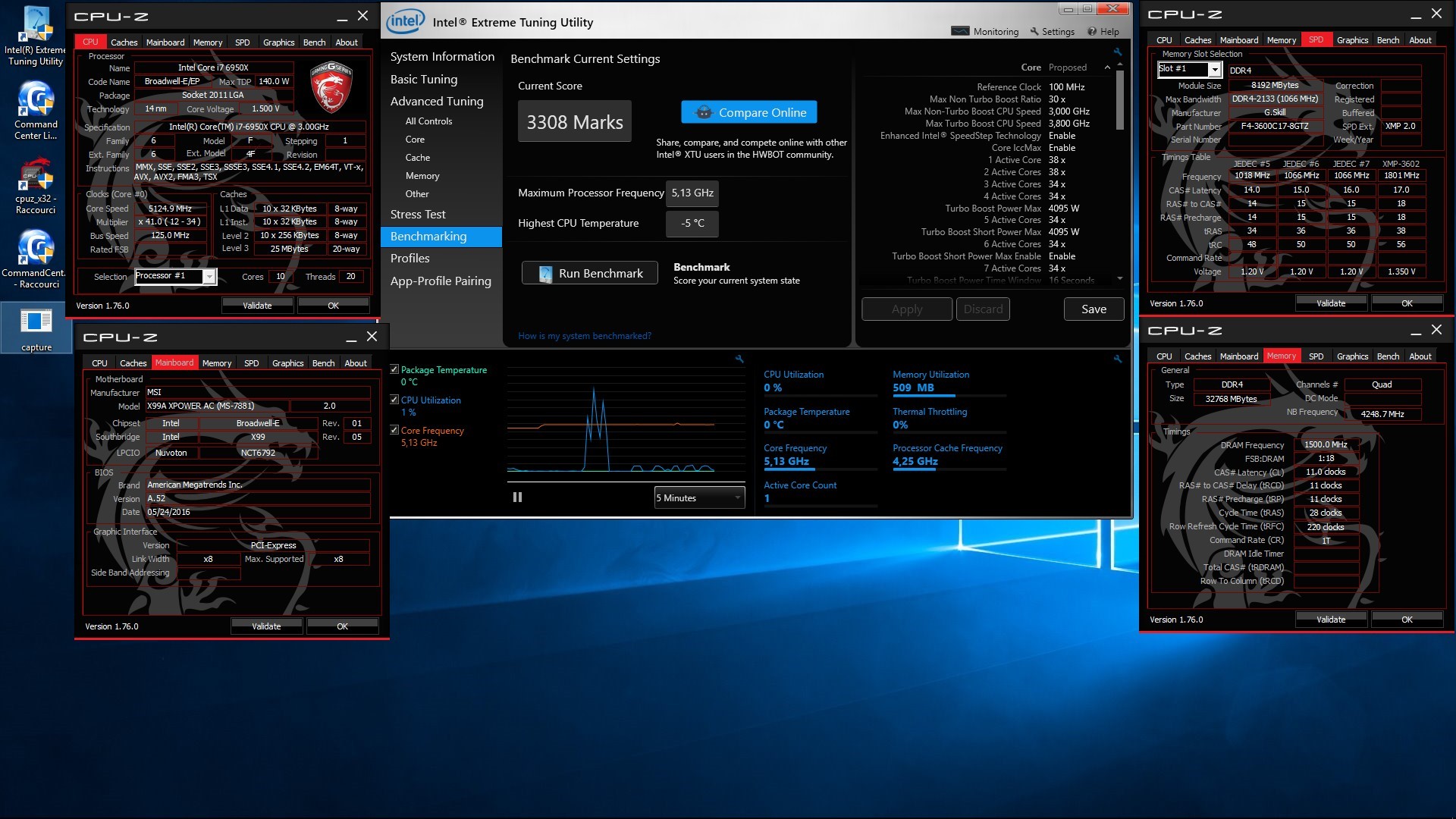The height and width of the screenshot is (819, 1456).
Task: Open XTU Settings wrench in header
Action: pyautogui.click(x=1052, y=32)
